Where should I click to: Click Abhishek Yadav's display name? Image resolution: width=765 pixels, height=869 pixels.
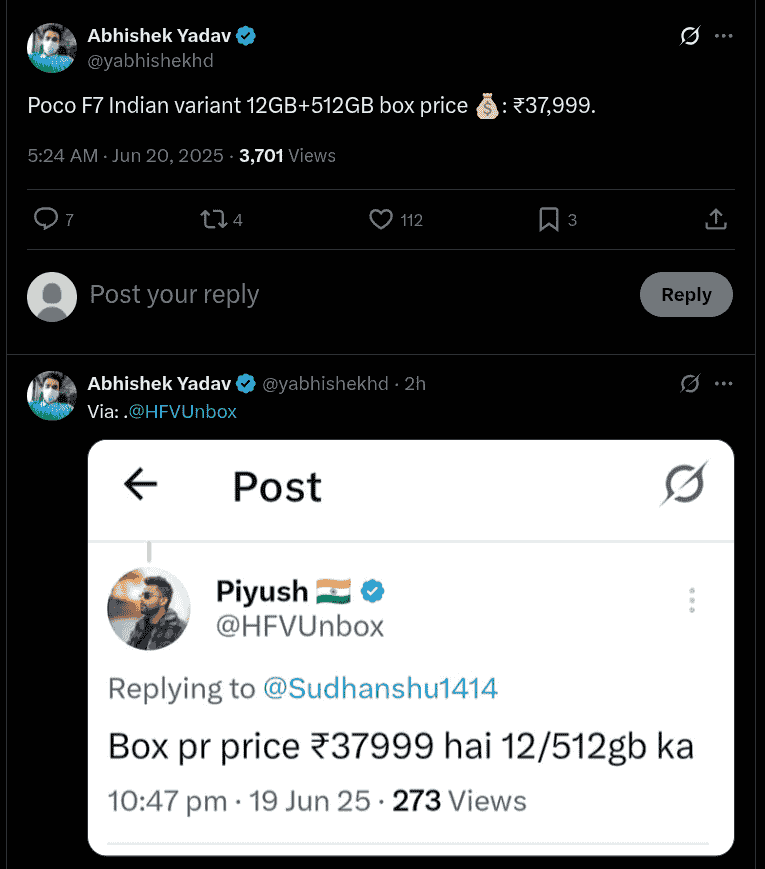(159, 34)
